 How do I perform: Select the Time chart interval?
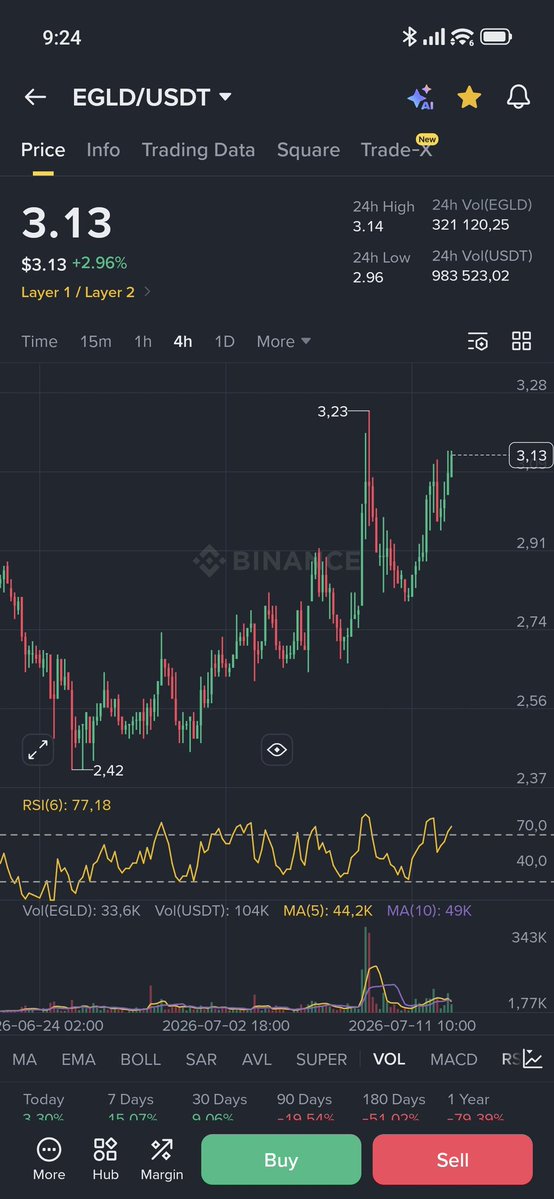tap(39, 342)
